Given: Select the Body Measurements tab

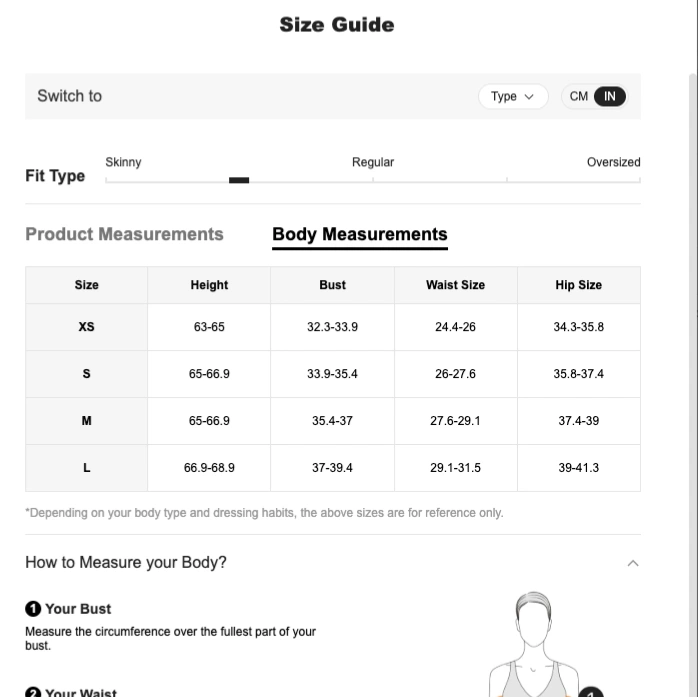Looking at the screenshot, I should click(360, 235).
